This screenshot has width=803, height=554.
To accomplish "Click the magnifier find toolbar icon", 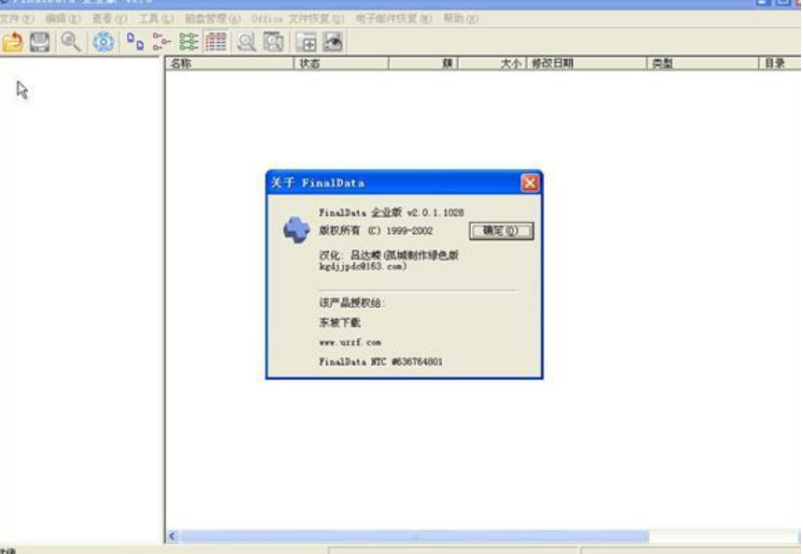I will coord(71,42).
